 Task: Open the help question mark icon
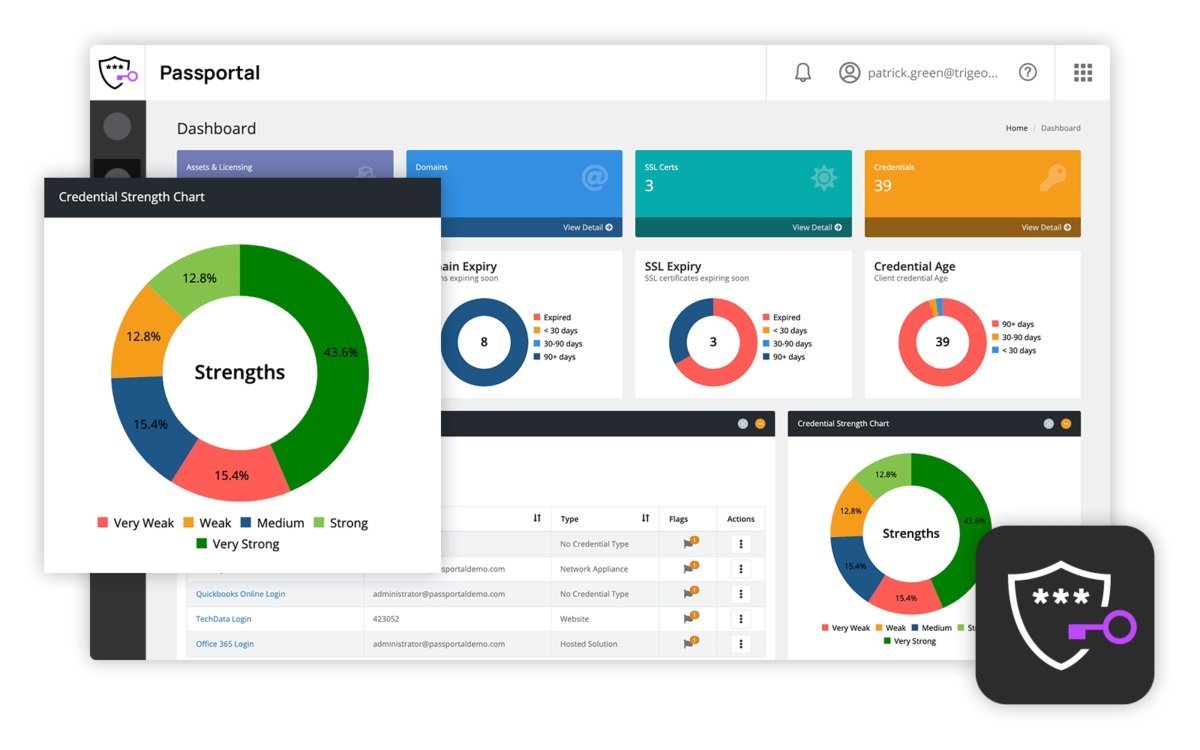click(1027, 72)
